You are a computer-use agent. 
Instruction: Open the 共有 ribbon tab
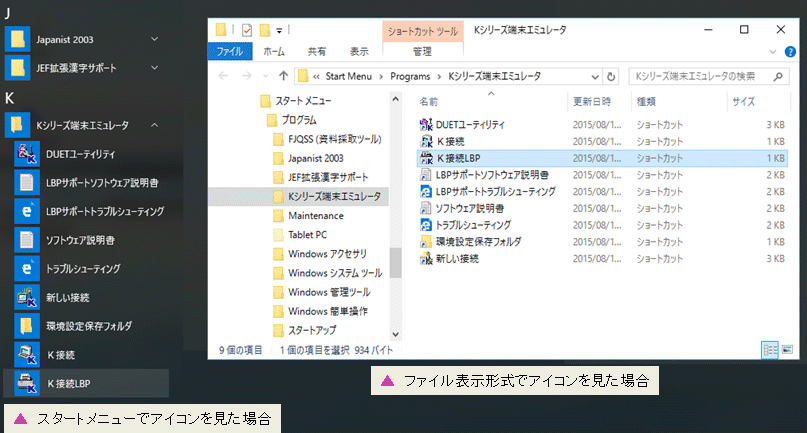317,51
